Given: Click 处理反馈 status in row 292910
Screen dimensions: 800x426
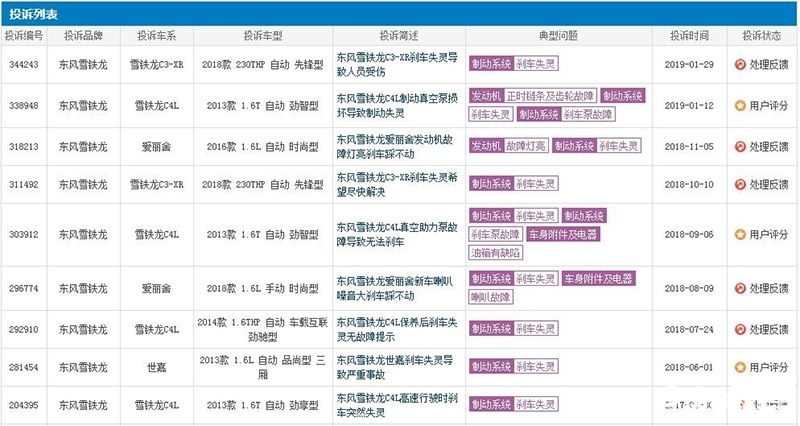Looking at the screenshot, I should (768, 330).
